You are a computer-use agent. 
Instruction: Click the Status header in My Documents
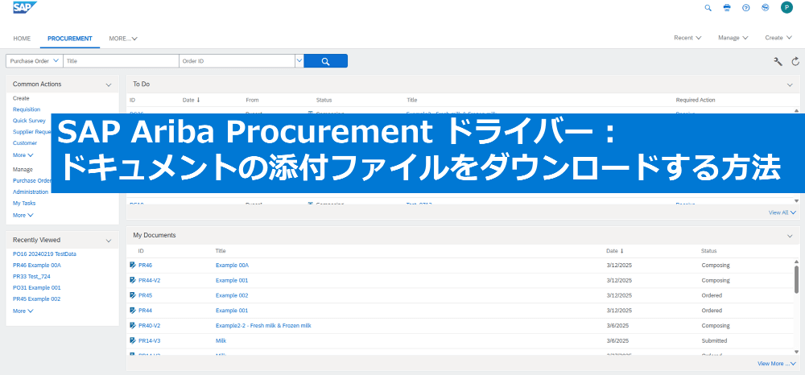[x=709, y=251]
